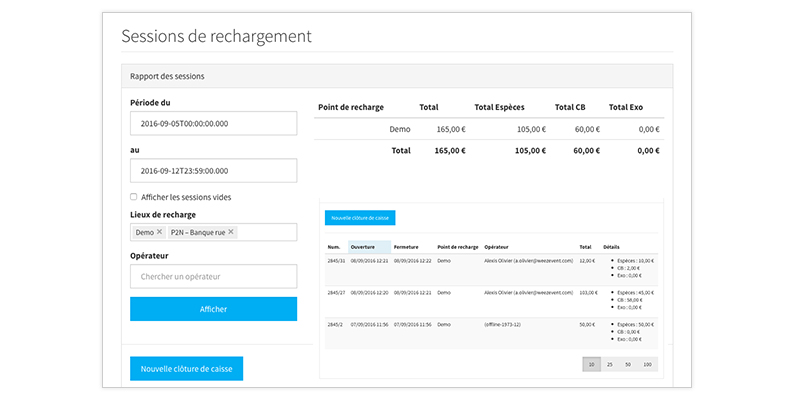The image size is (800, 400).
Task: Show 10 sessions per page
Action: click(591, 364)
